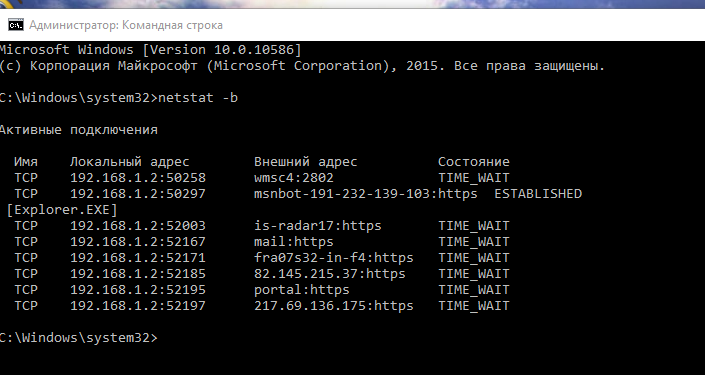Click local address 192.168.1.2:52171
The height and width of the screenshot is (375, 705).
138,258
